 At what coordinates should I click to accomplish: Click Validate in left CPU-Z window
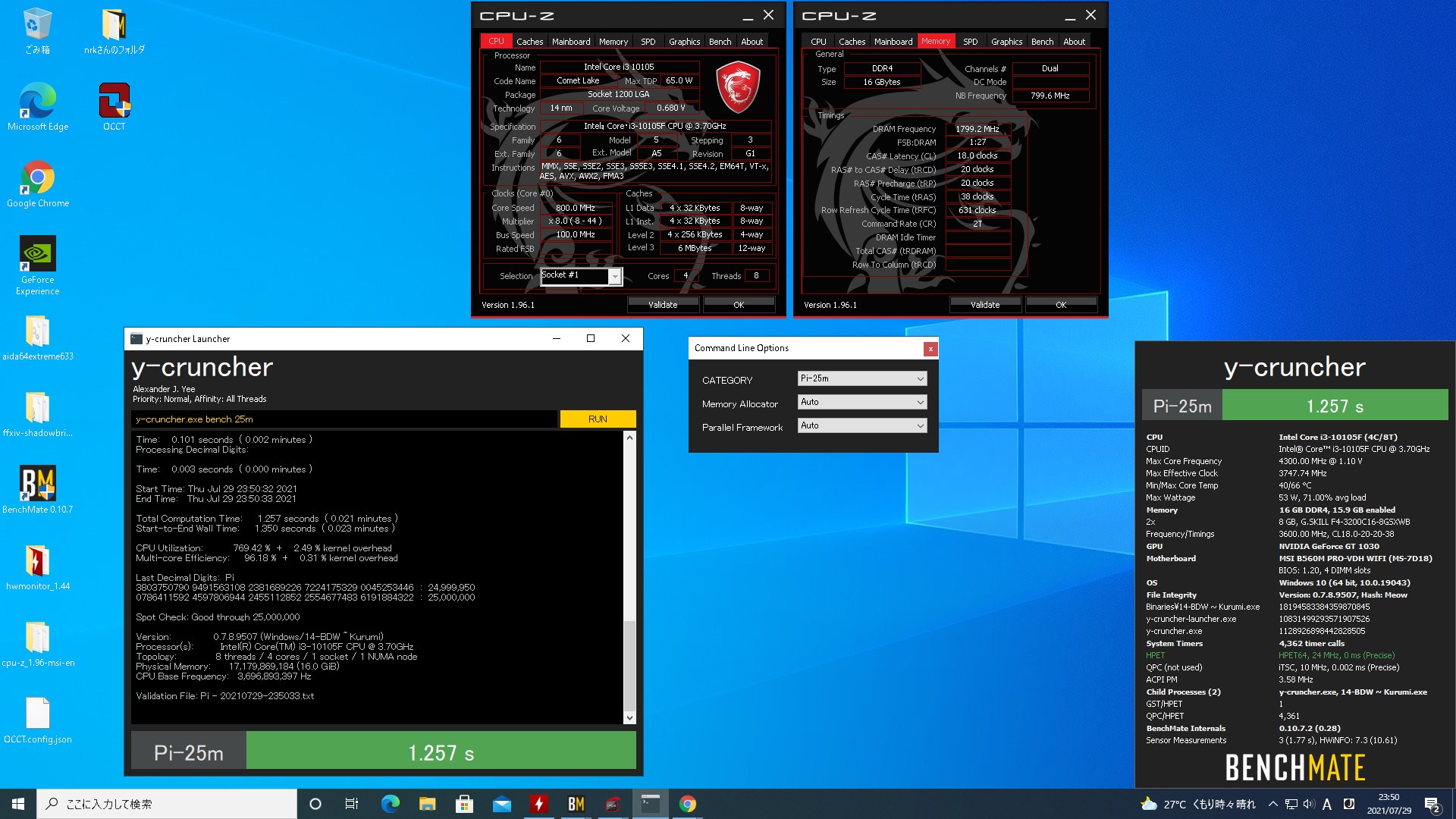663,305
